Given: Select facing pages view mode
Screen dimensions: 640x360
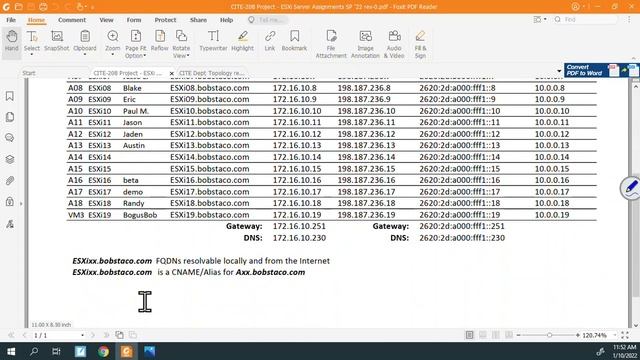Looking at the screenshot, I should [x=496, y=335].
